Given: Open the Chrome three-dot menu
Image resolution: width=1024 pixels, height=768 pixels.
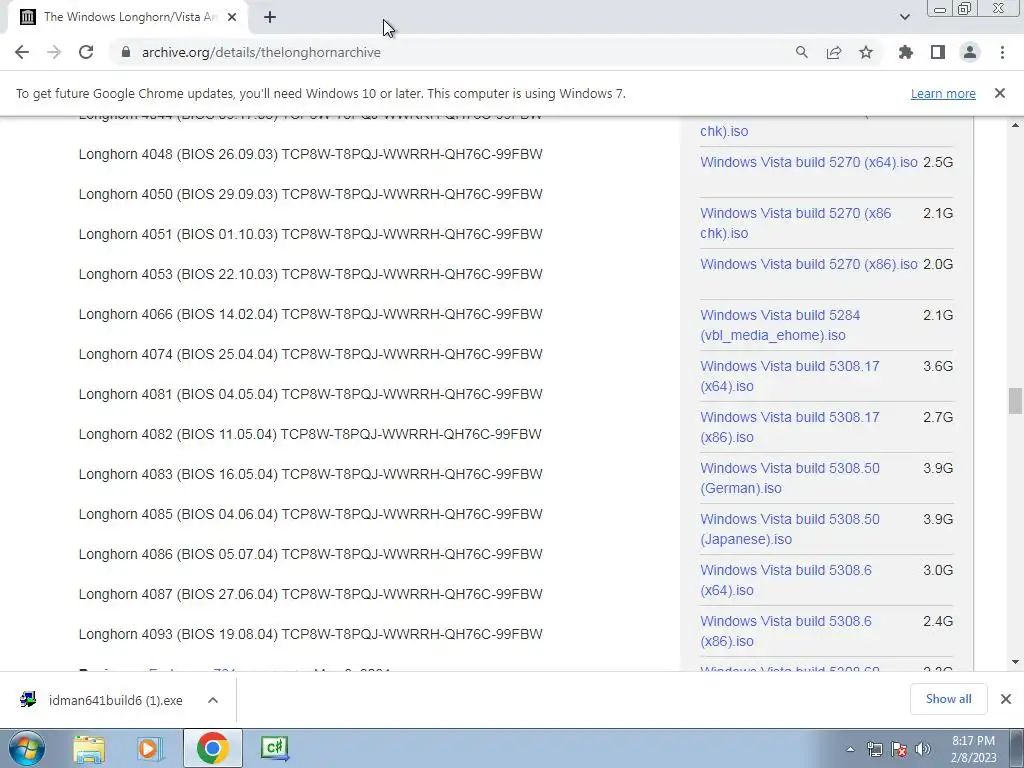Looking at the screenshot, I should [x=1002, y=52].
